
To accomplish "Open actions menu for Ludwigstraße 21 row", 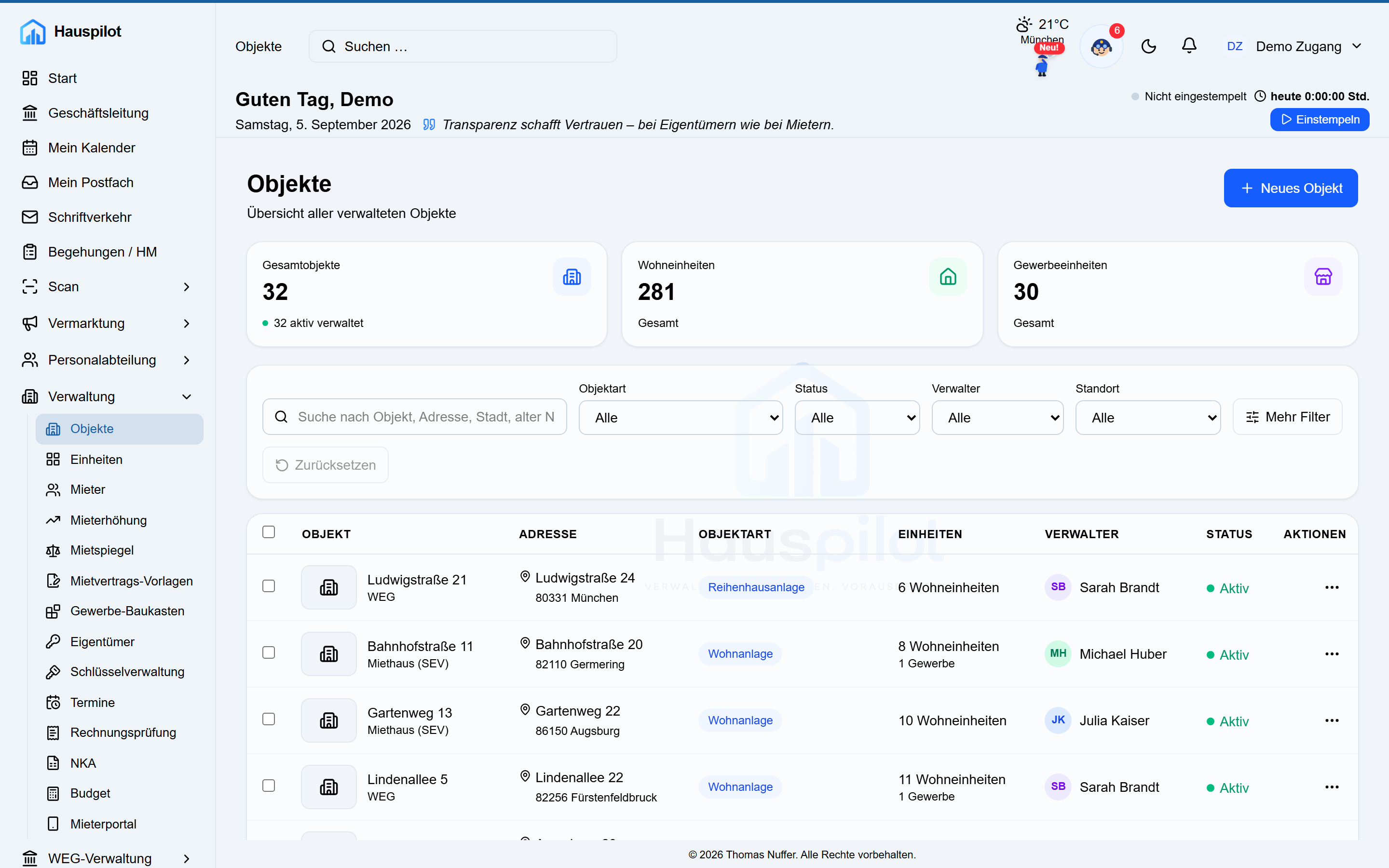I will point(1332,587).
